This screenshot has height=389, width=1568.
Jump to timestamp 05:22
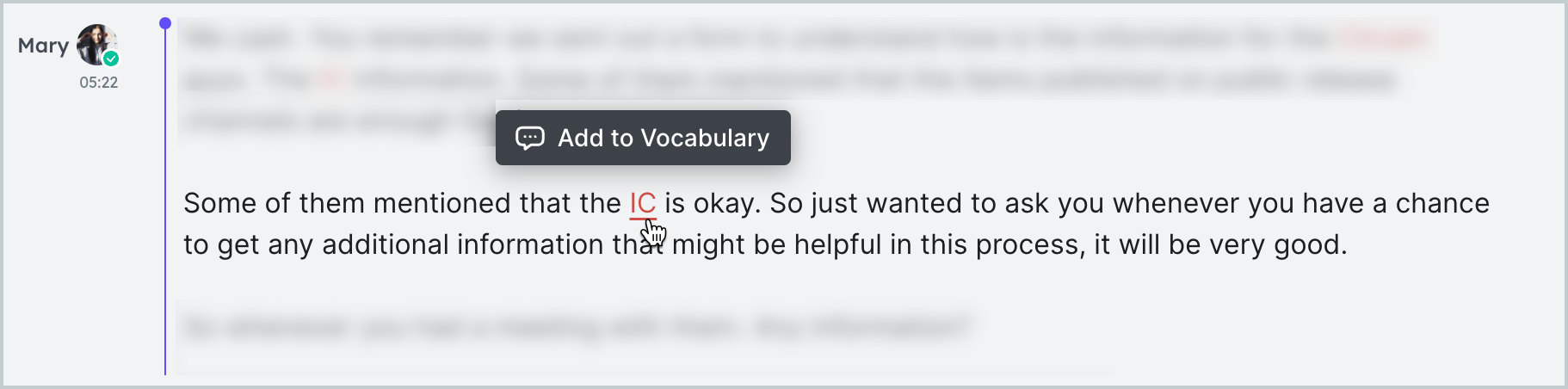point(98,83)
